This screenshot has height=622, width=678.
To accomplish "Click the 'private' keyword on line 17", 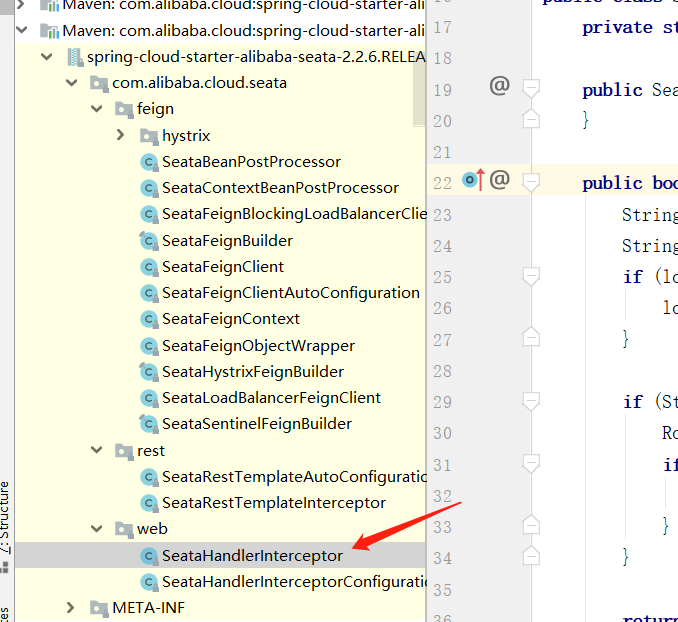I will pyautogui.click(x=617, y=28).
